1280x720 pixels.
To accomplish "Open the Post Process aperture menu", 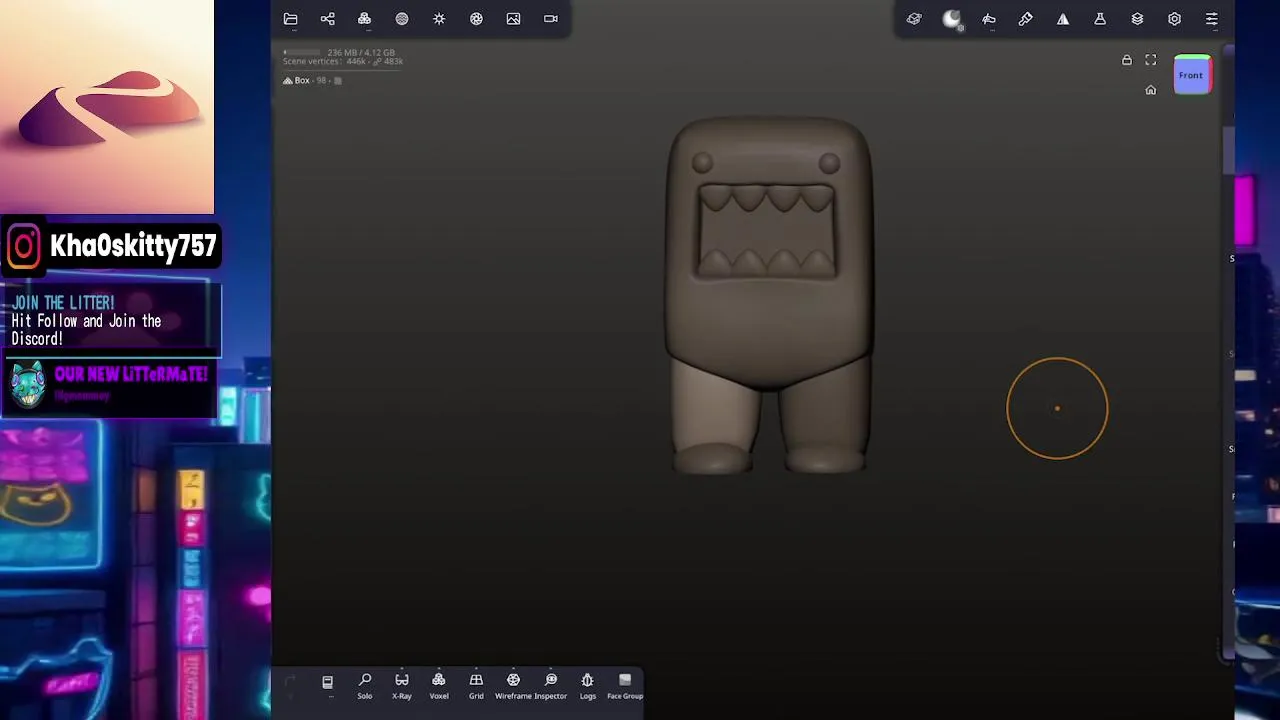I will [476, 19].
